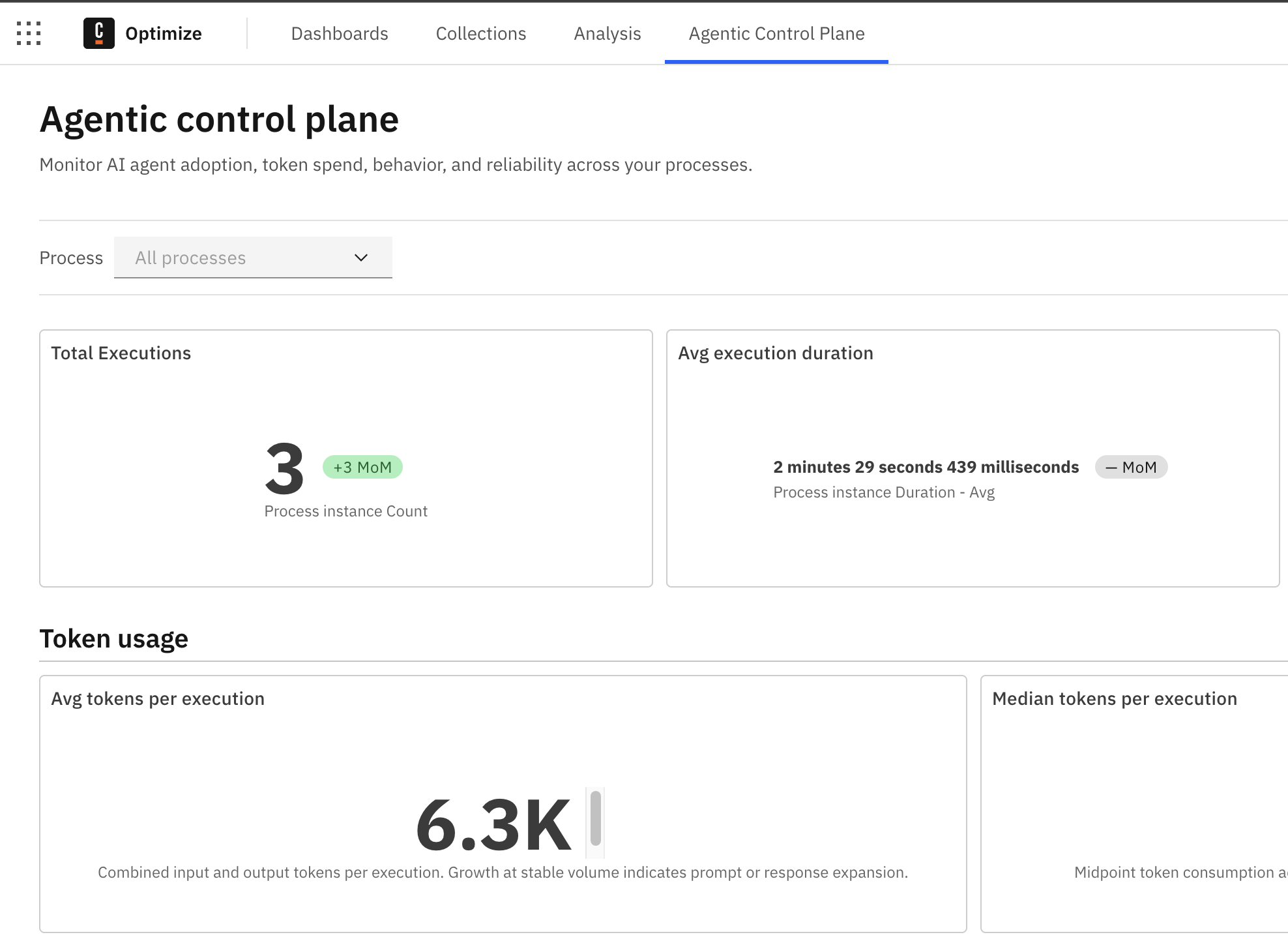Click the Token usage section heading
The width and height of the screenshot is (1288, 939).
(114, 638)
